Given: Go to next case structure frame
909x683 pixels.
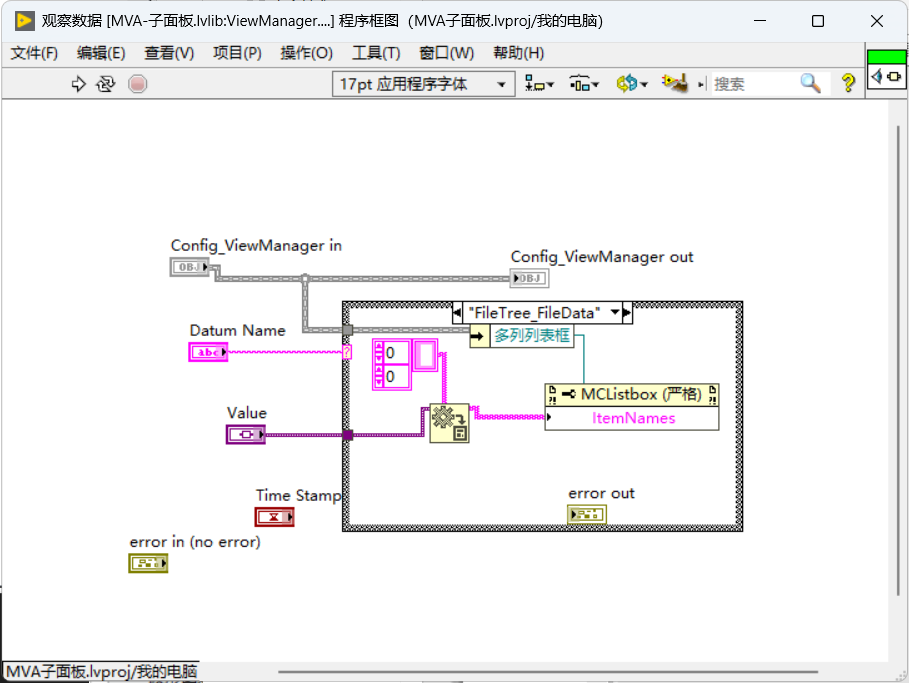Looking at the screenshot, I should coord(627,313).
